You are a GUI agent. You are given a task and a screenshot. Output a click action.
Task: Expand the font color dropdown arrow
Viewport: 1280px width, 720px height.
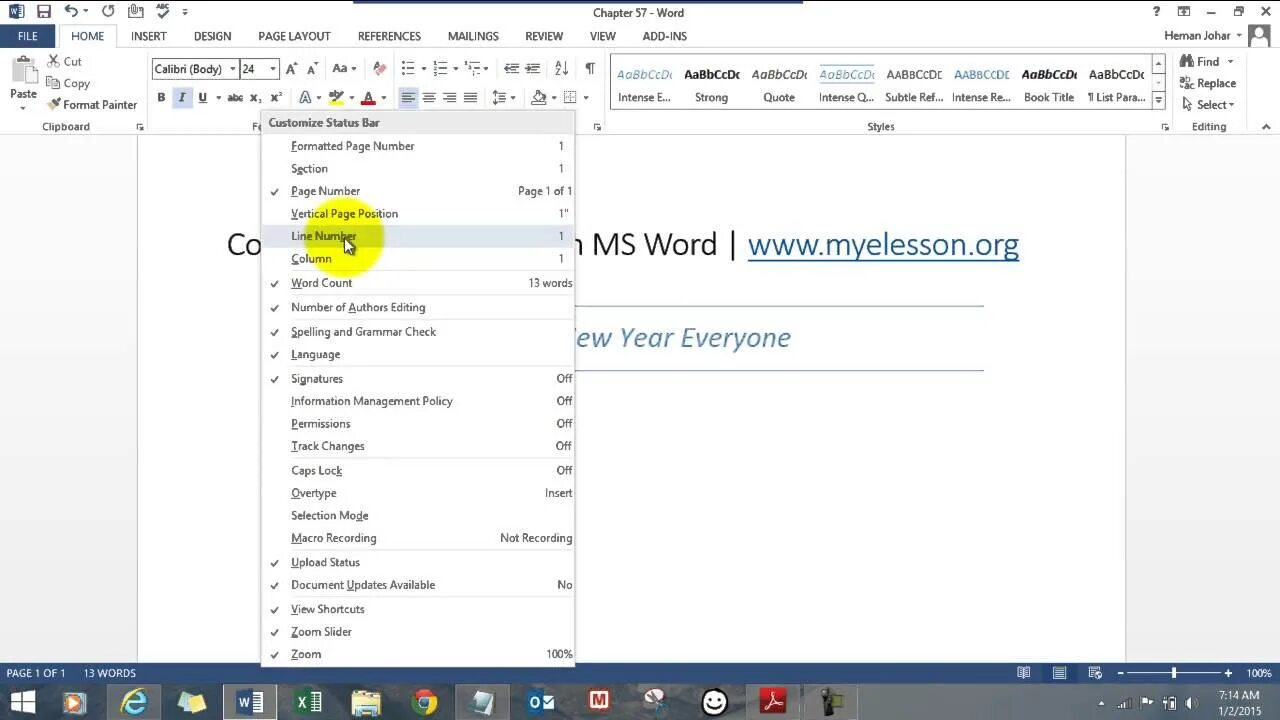pyautogui.click(x=384, y=98)
